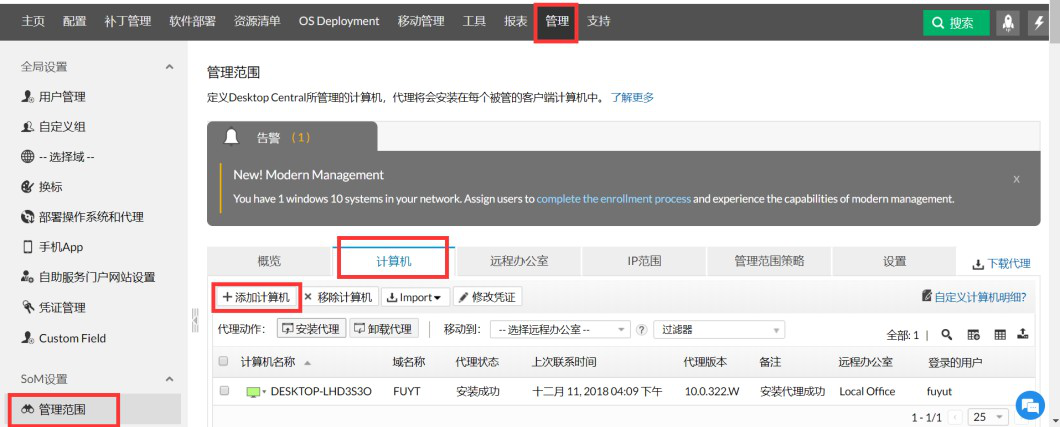1060x427 pixels.
Task: Open the column chooser grid icon
Action: 1001,334
